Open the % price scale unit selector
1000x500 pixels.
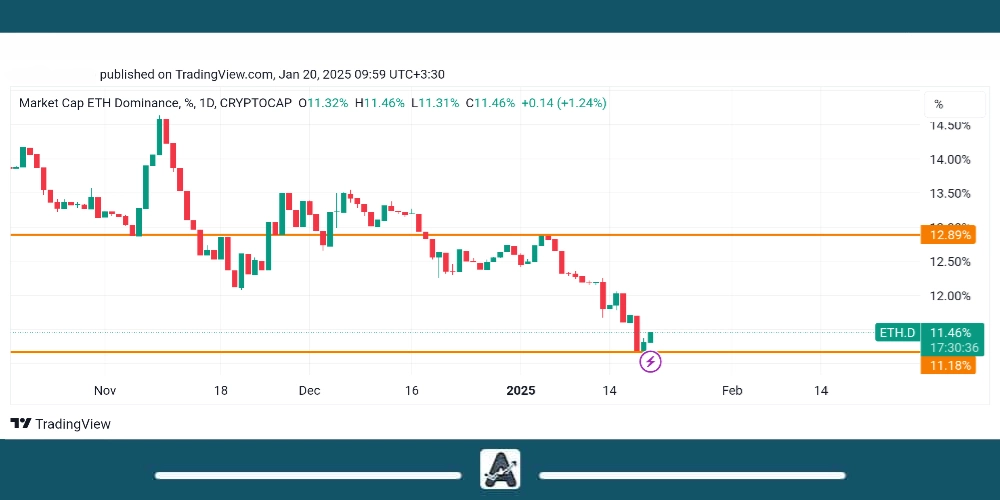[938, 104]
